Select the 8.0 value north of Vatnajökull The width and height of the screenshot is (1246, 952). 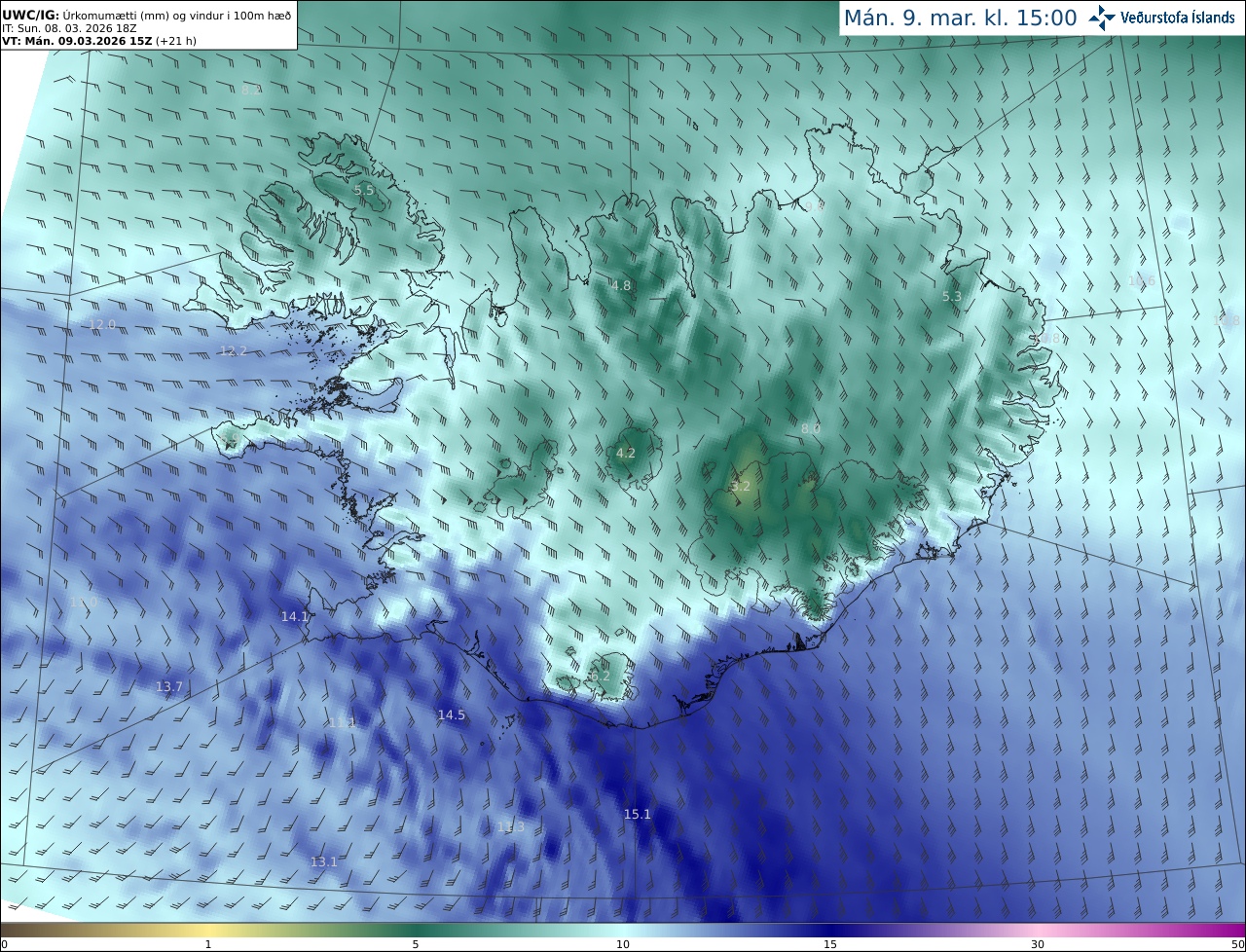coord(810,428)
